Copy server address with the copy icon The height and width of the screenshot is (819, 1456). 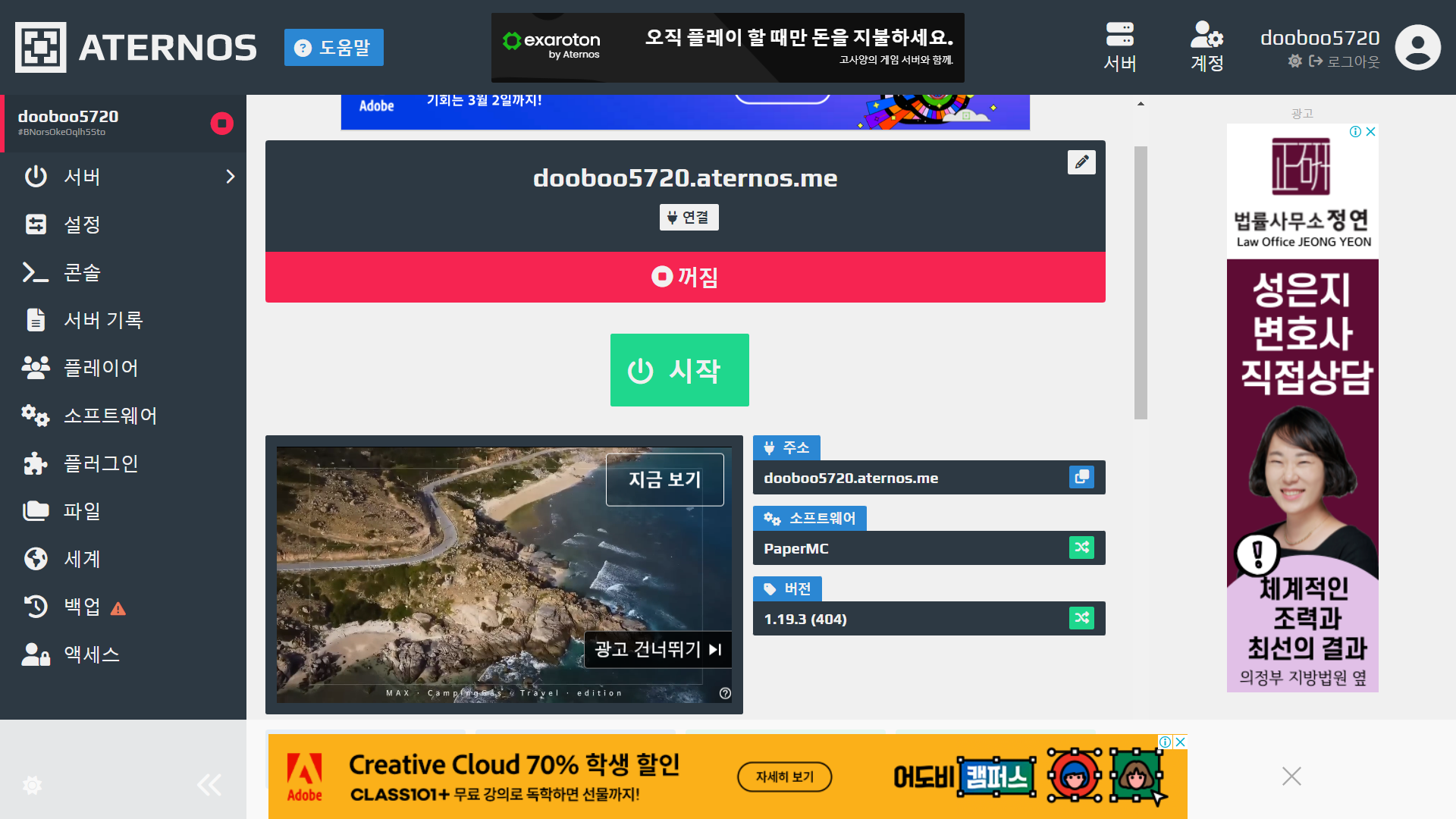[1081, 477]
